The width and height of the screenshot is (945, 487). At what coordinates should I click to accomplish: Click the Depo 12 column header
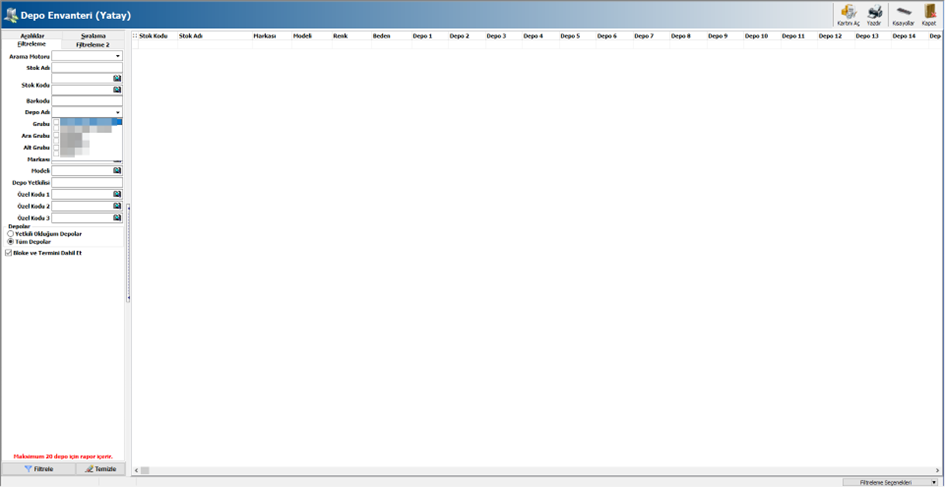click(x=836, y=36)
